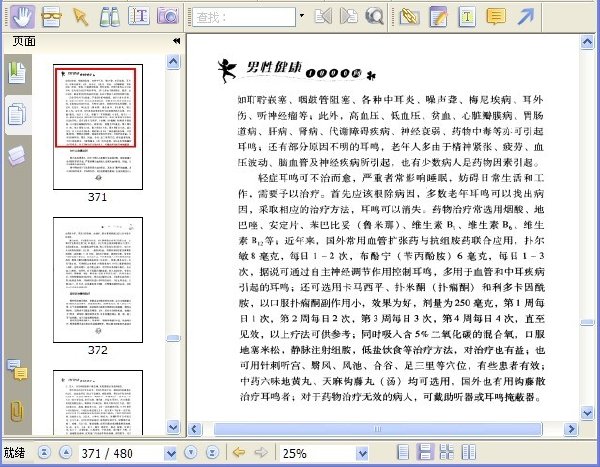600x467 pixels.
Task: Switch to continuous page layout
Action: [x=425, y=452]
